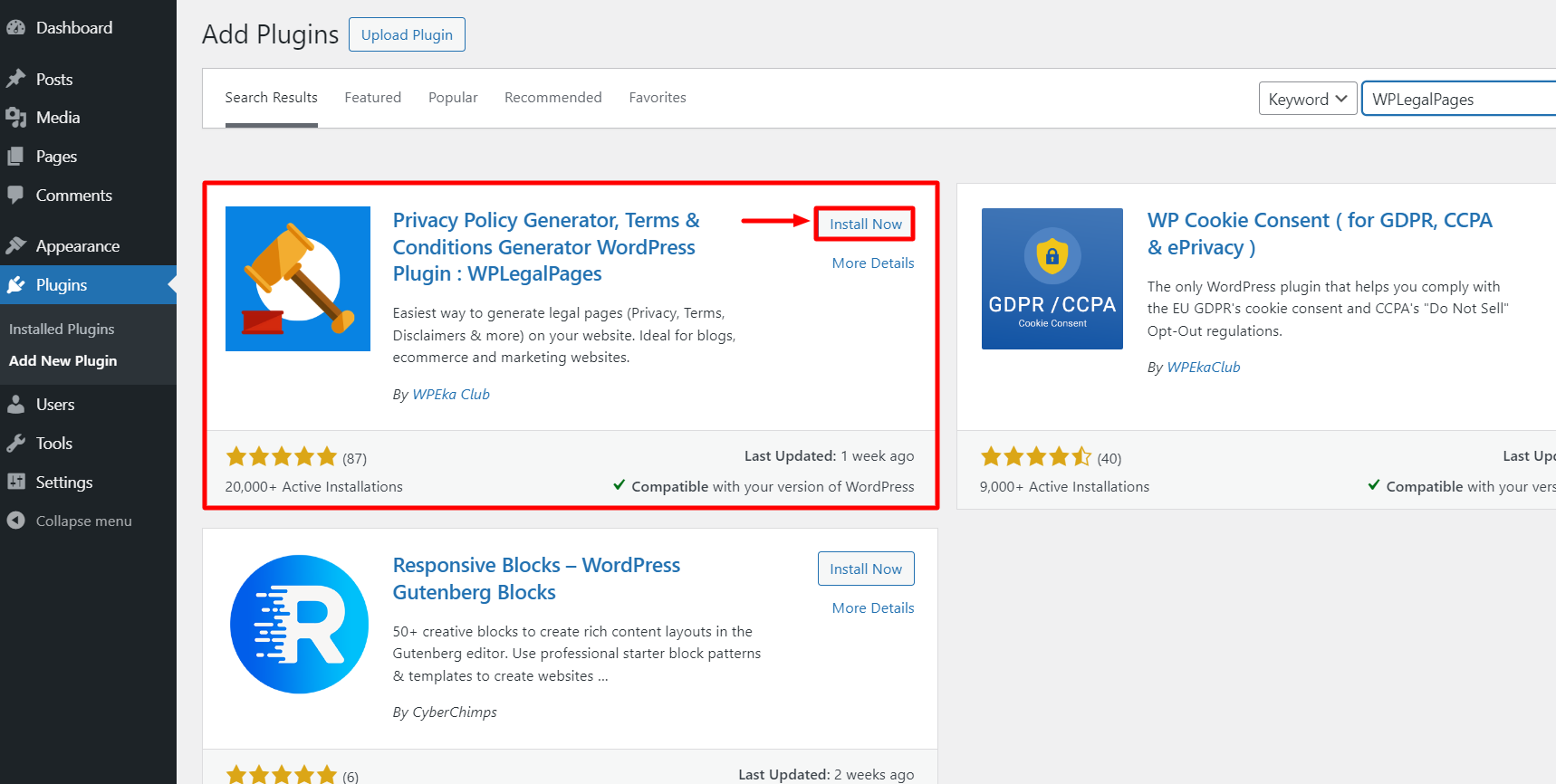
Task: Click the star rating with (40) reviews
Action: click(1051, 457)
